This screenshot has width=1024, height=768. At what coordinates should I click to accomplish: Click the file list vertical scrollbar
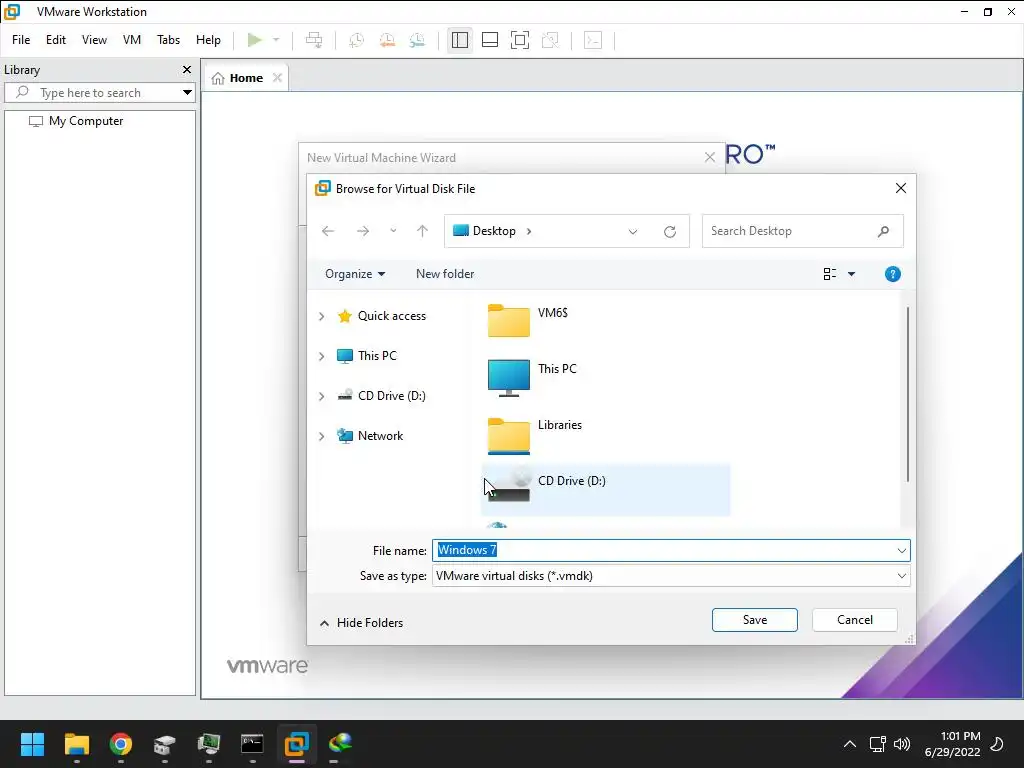[908, 394]
